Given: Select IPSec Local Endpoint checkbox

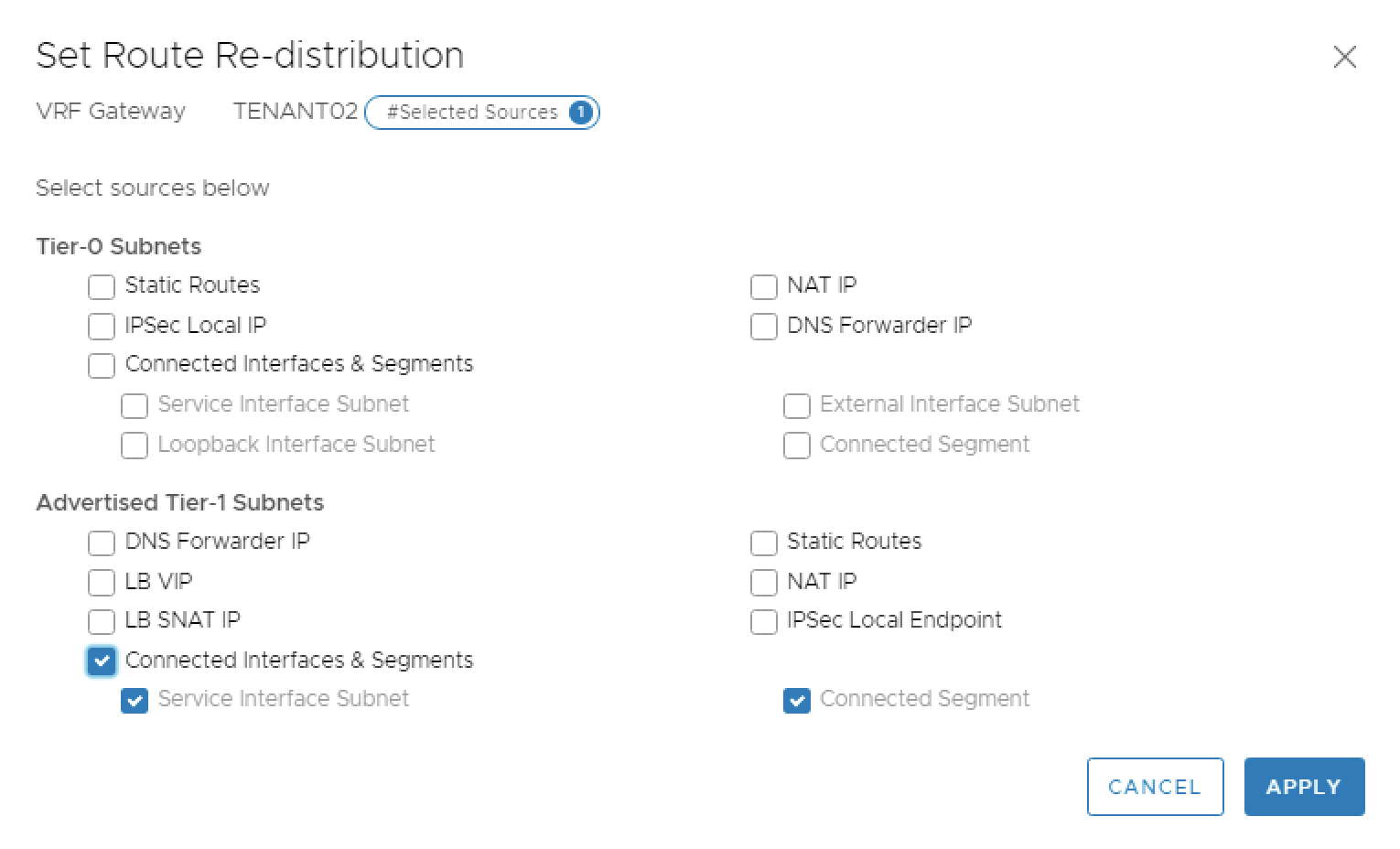Looking at the screenshot, I should pos(763,621).
